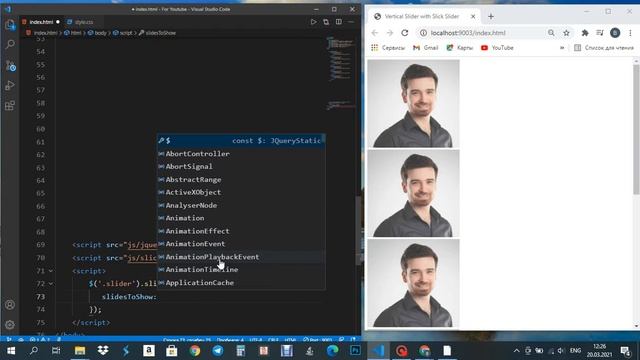The height and width of the screenshot is (360, 640).
Task: Open the Accounts menu in VS Code
Action: pyautogui.click(x=10, y=304)
